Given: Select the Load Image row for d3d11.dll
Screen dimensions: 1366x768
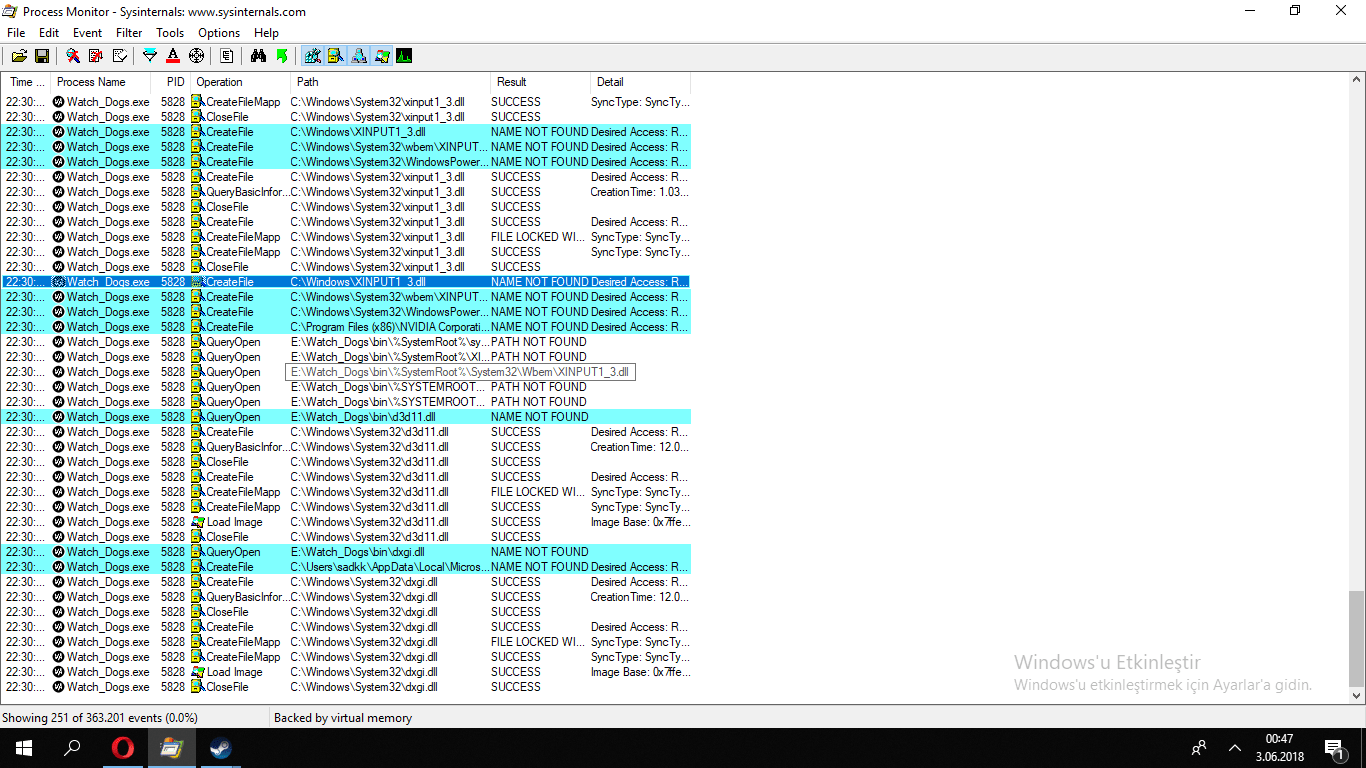Looking at the screenshot, I should 346,522.
